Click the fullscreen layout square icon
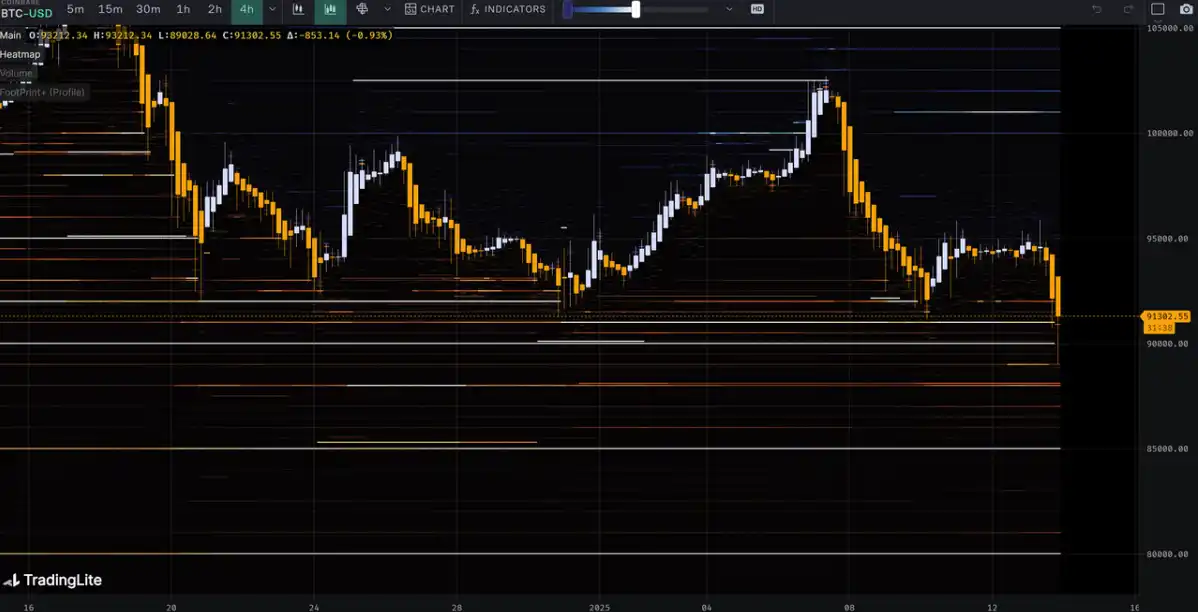 1158,9
